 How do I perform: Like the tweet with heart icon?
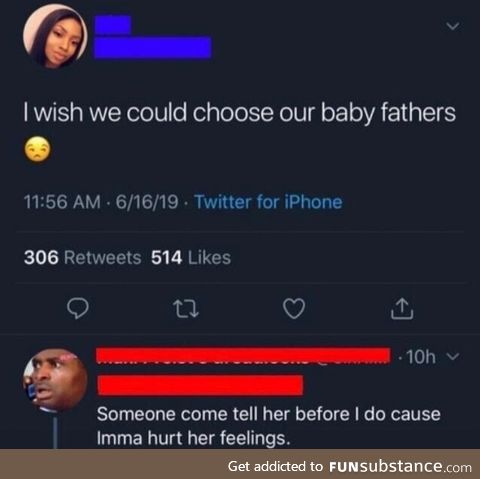(294, 308)
